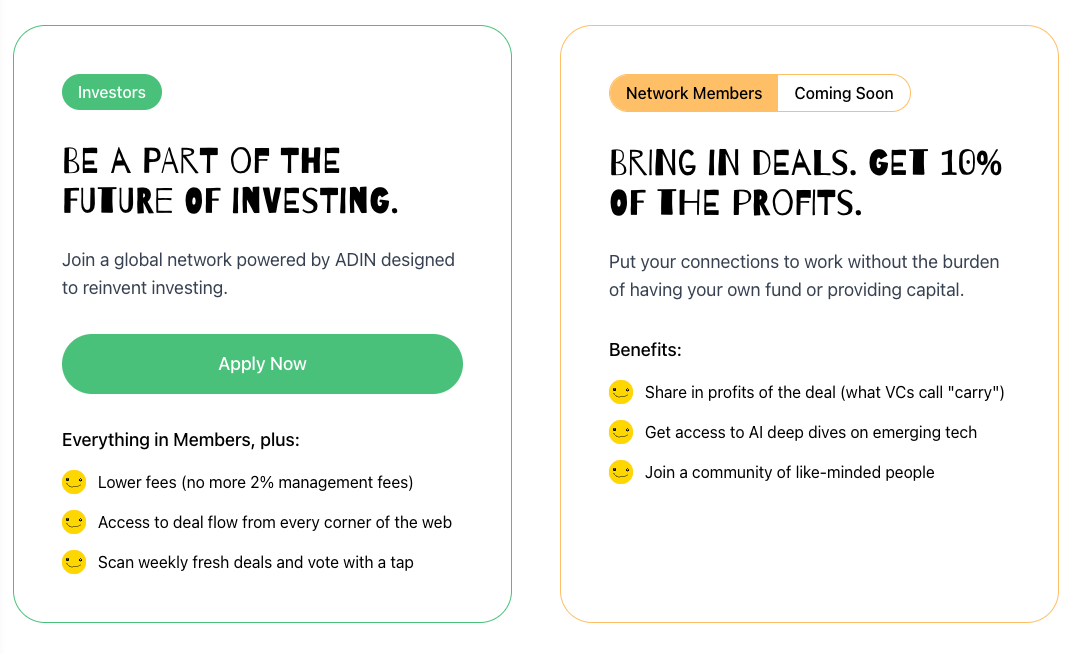Click 'Lower fees (no more 2% management fees)' text
The image size is (1072, 654).
(x=255, y=482)
